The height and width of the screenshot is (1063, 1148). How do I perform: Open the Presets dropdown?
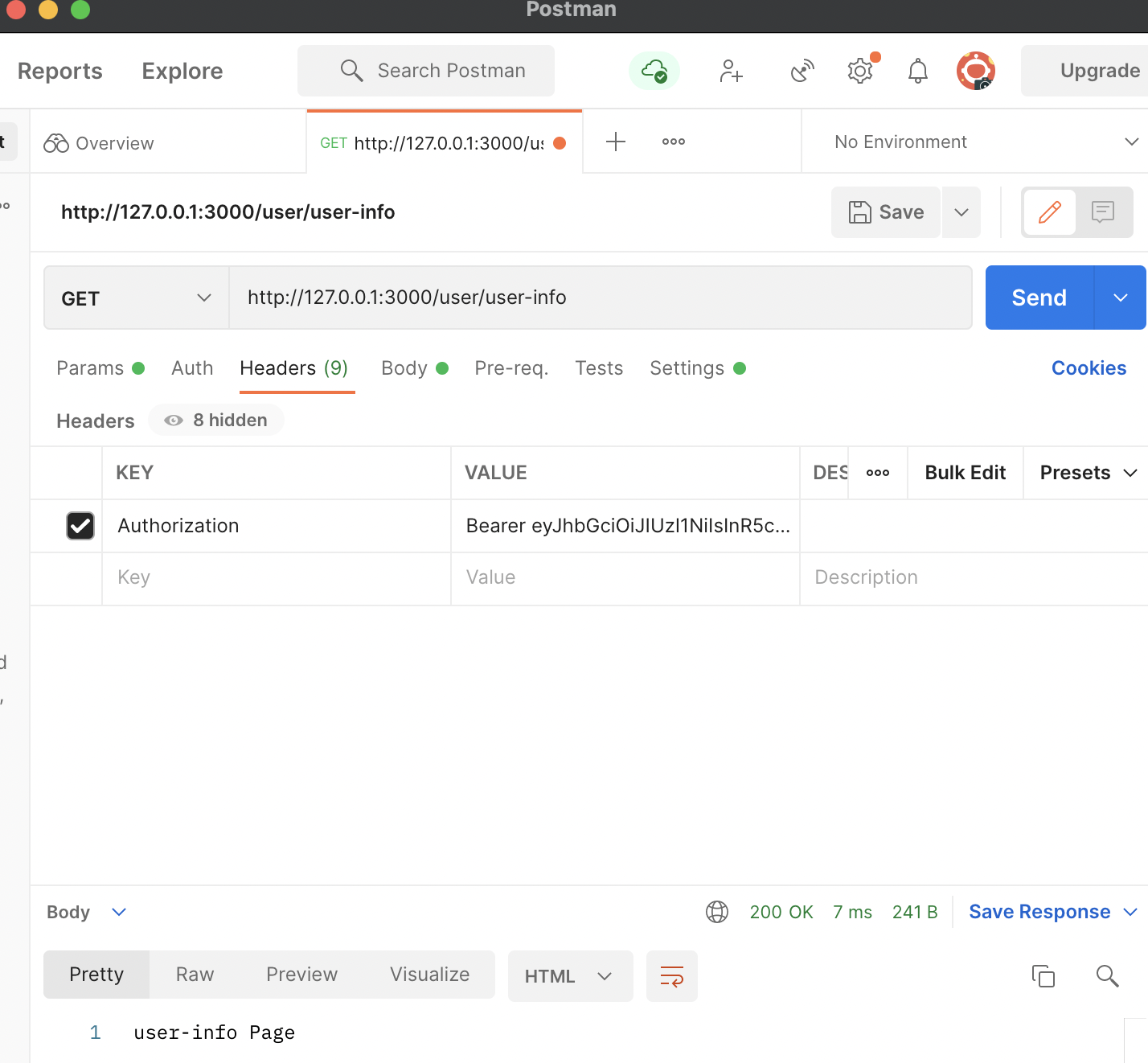1089,473
